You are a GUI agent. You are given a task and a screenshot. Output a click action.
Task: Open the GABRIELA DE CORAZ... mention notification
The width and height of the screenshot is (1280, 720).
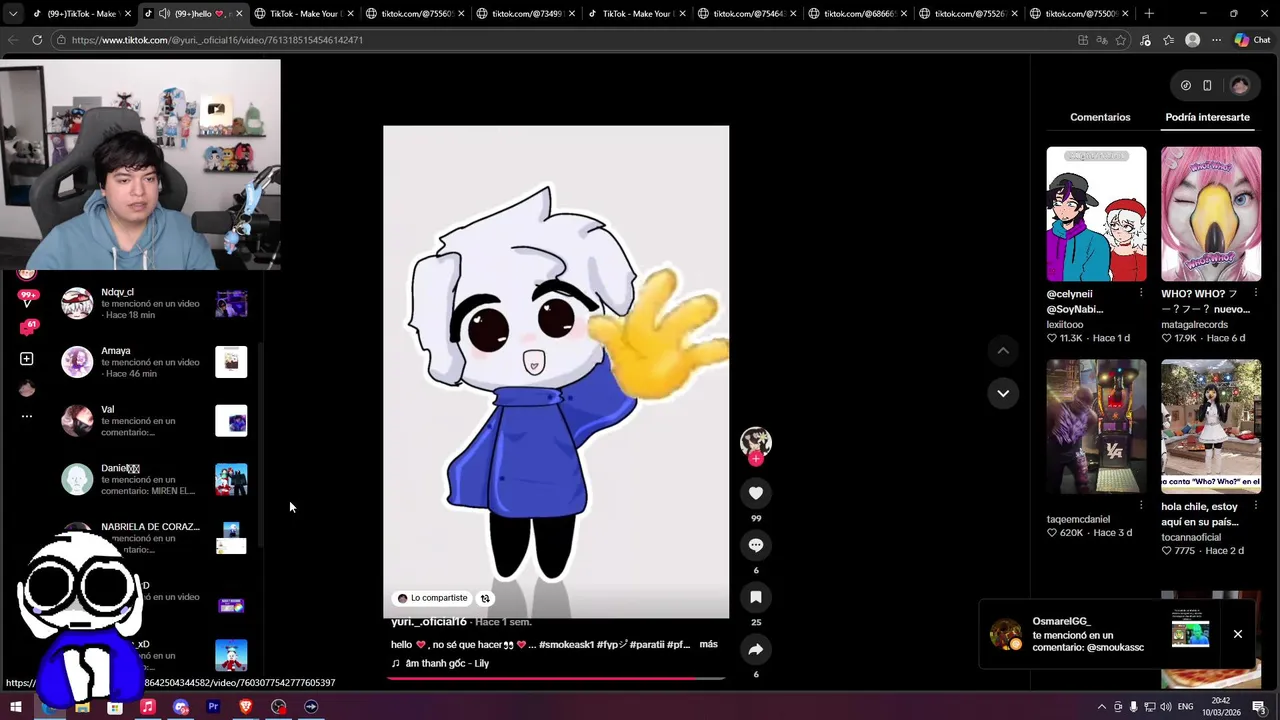[155, 538]
